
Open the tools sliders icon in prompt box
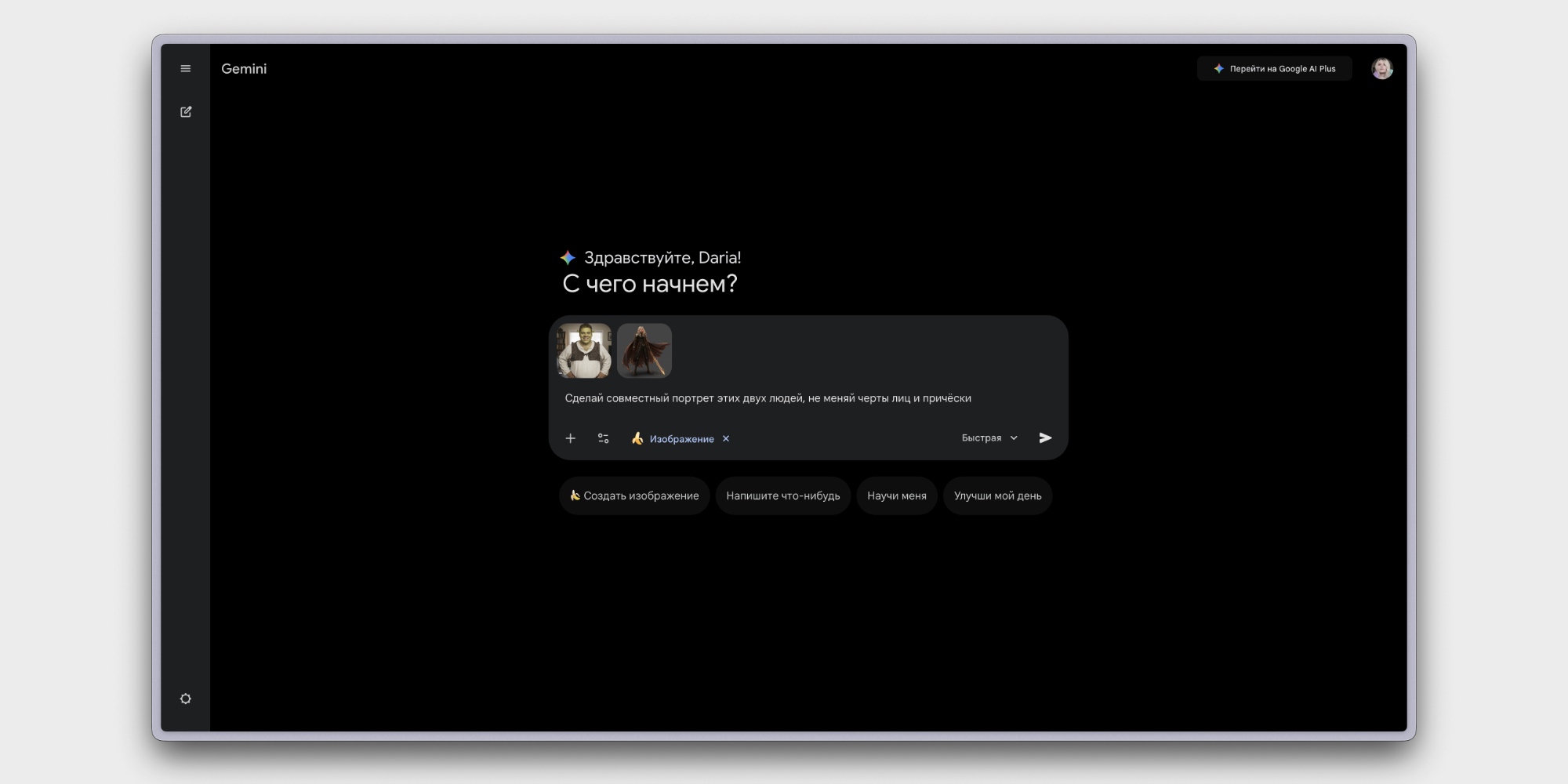[603, 438]
